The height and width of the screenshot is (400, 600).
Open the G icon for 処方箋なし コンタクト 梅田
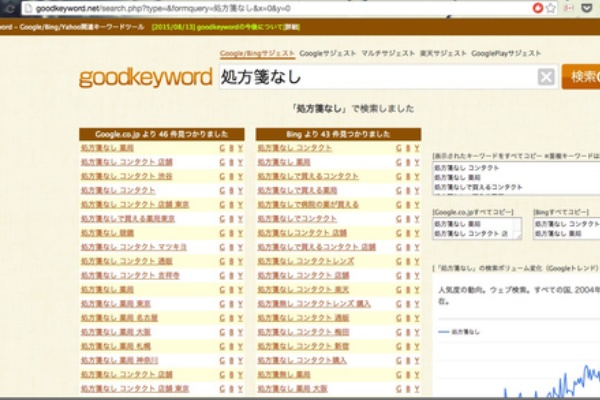(399, 332)
